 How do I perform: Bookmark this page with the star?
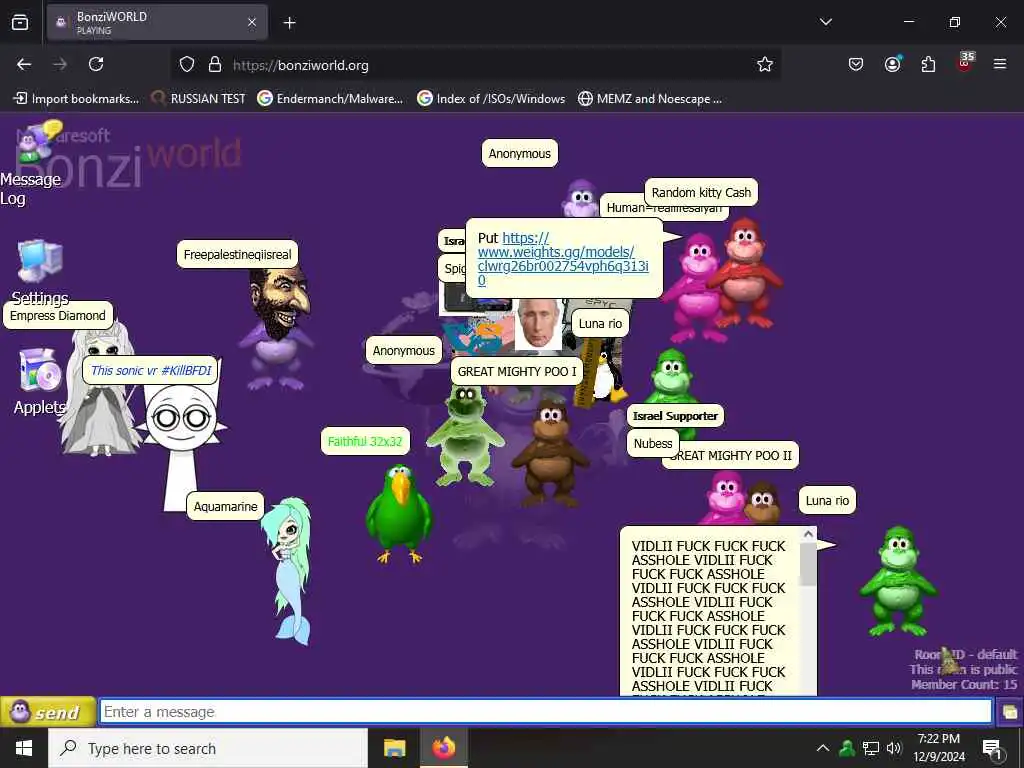pos(765,64)
